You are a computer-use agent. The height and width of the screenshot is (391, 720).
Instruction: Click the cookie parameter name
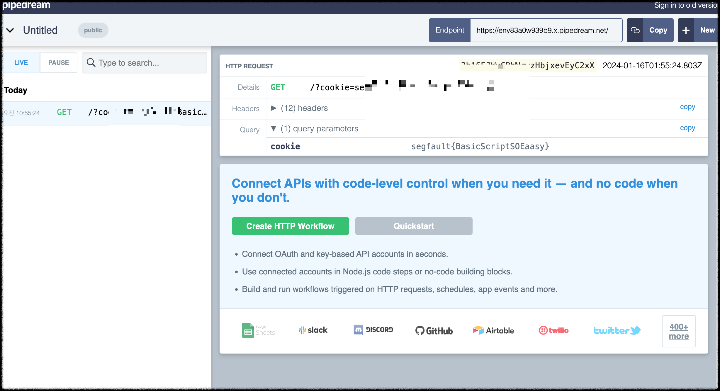(285, 146)
